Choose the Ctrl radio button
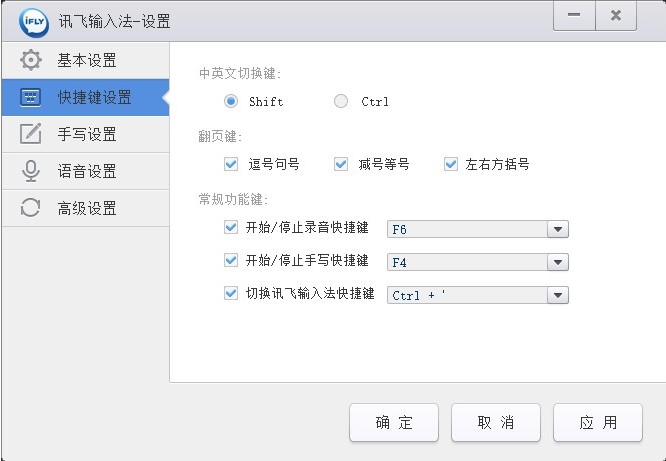666x461 pixels. click(341, 101)
